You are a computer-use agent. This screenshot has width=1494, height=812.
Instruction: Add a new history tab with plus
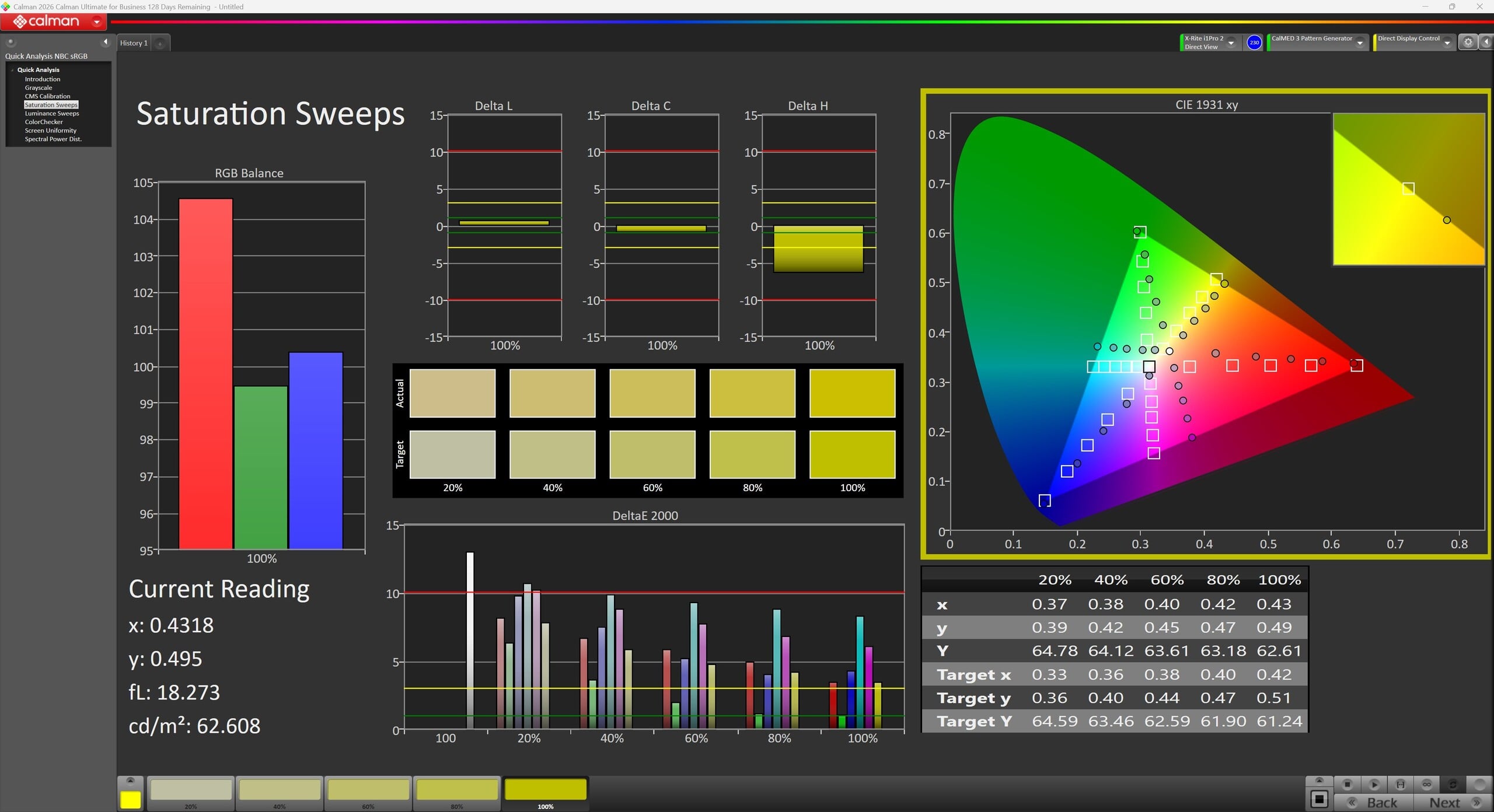[160, 43]
